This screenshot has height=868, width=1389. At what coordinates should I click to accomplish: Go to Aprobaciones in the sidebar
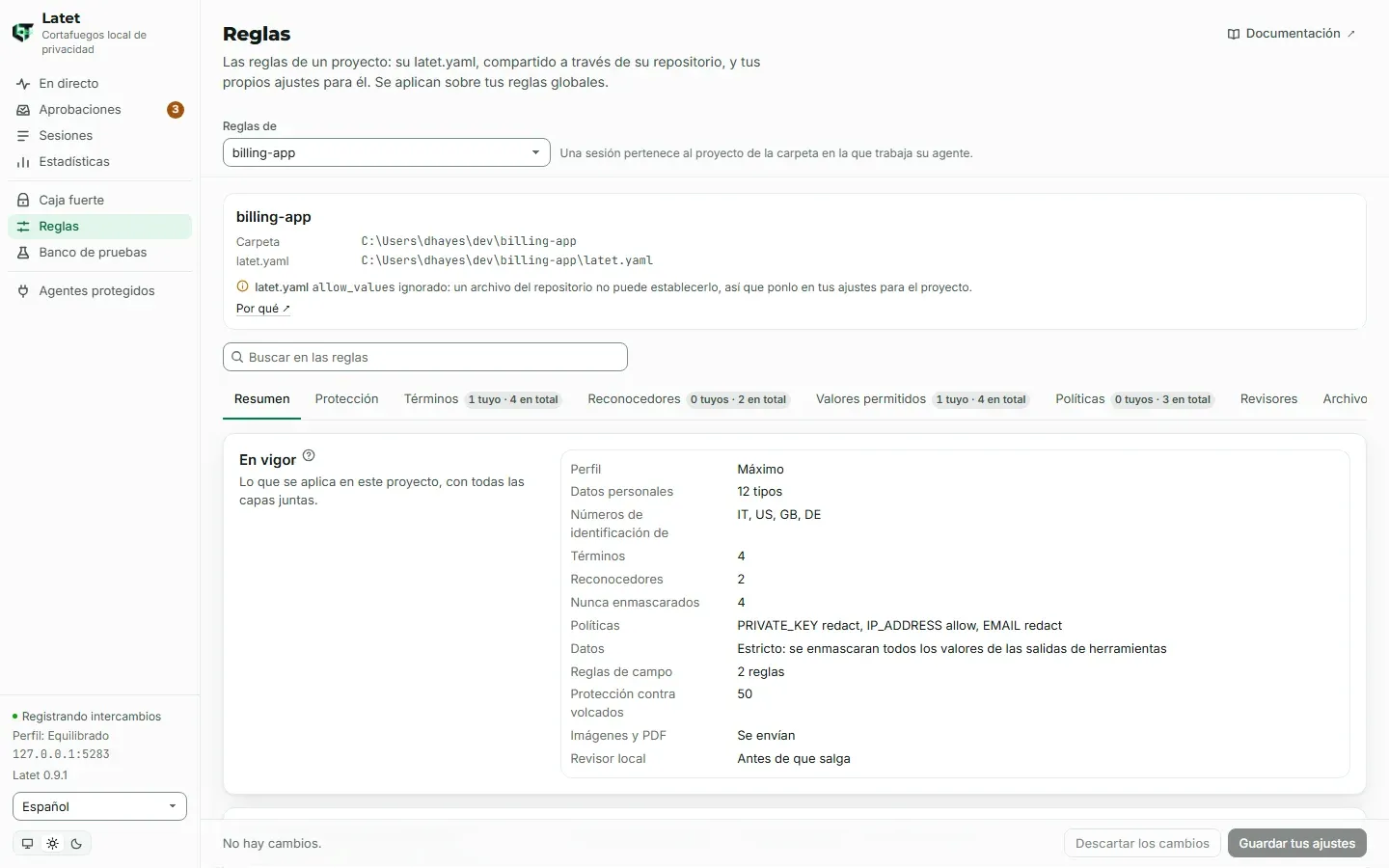coord(99,110)
